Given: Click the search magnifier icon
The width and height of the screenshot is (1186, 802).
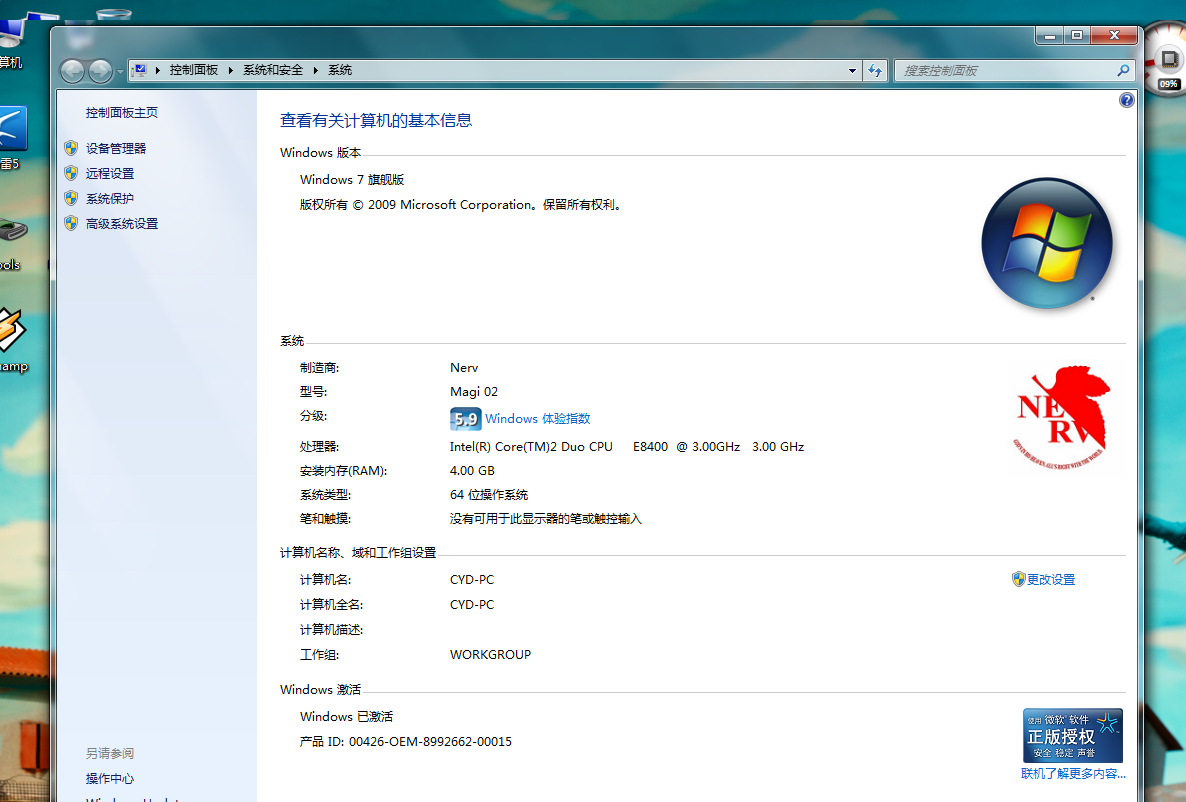Looking at the screenshot, I should coord(1123,70).
